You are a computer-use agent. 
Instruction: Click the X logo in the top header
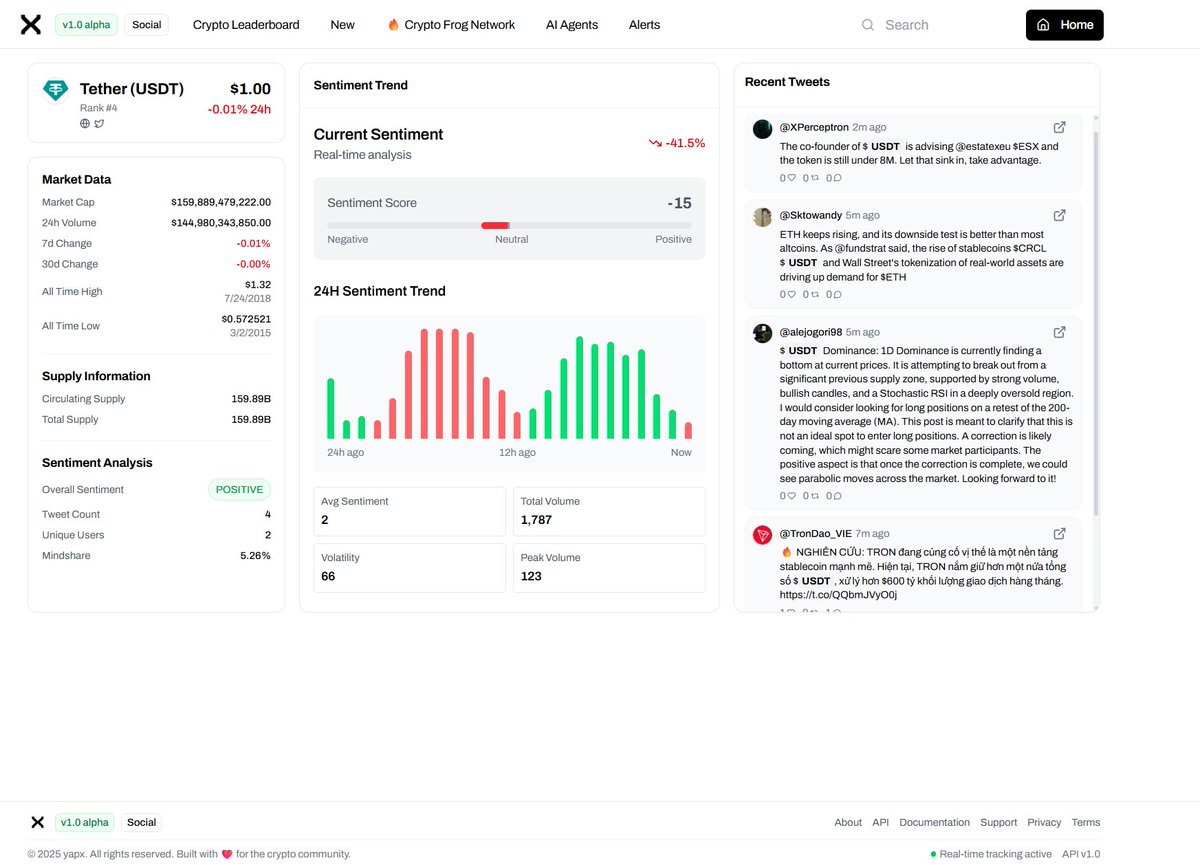pyautogui.click(x=31, y=25)
